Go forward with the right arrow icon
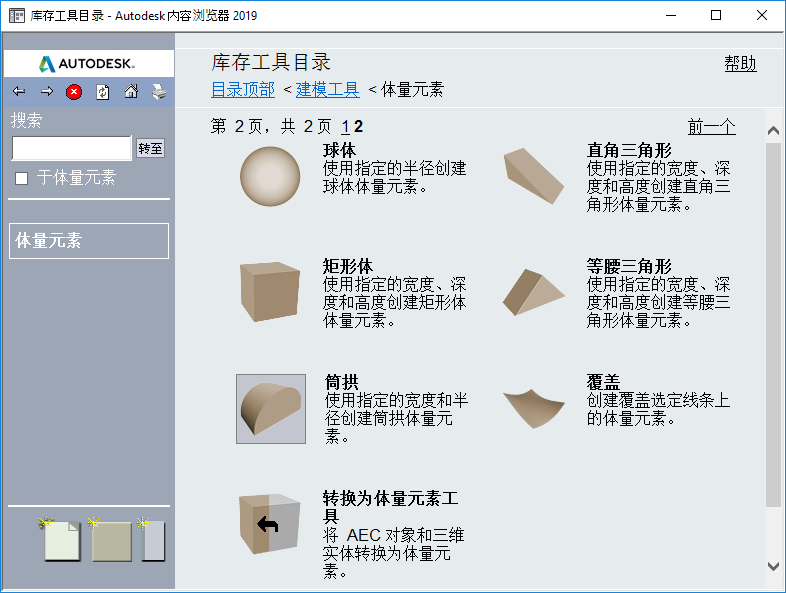 tap(47, 91)
